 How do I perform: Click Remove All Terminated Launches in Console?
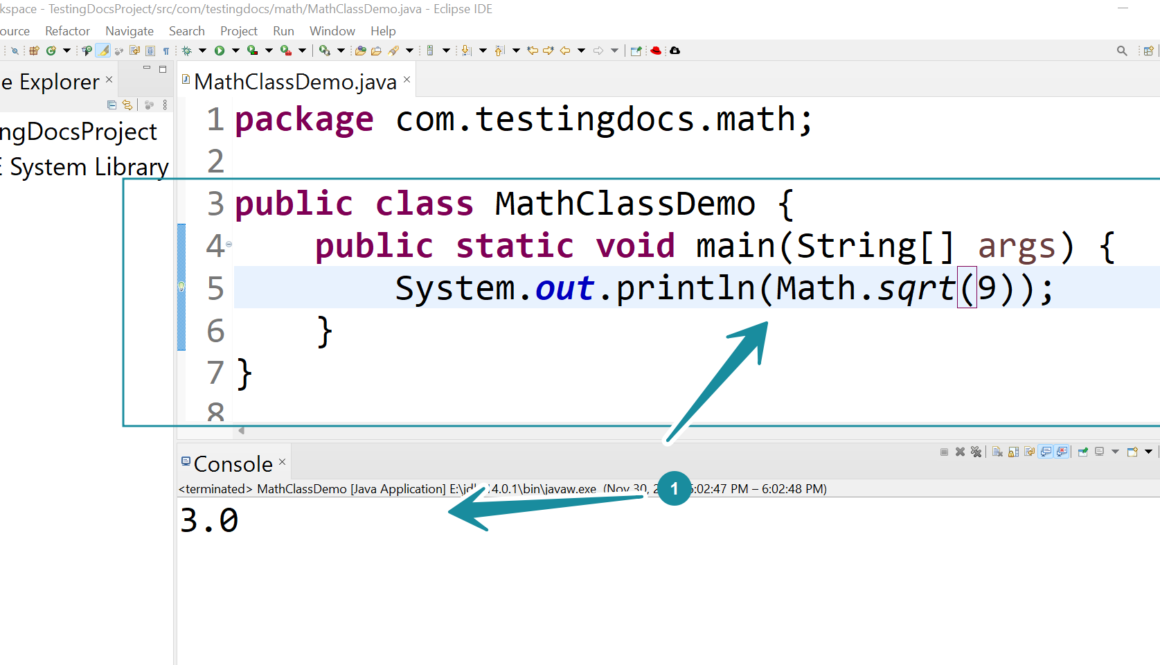pyautogui.click(x=976, y=452)
